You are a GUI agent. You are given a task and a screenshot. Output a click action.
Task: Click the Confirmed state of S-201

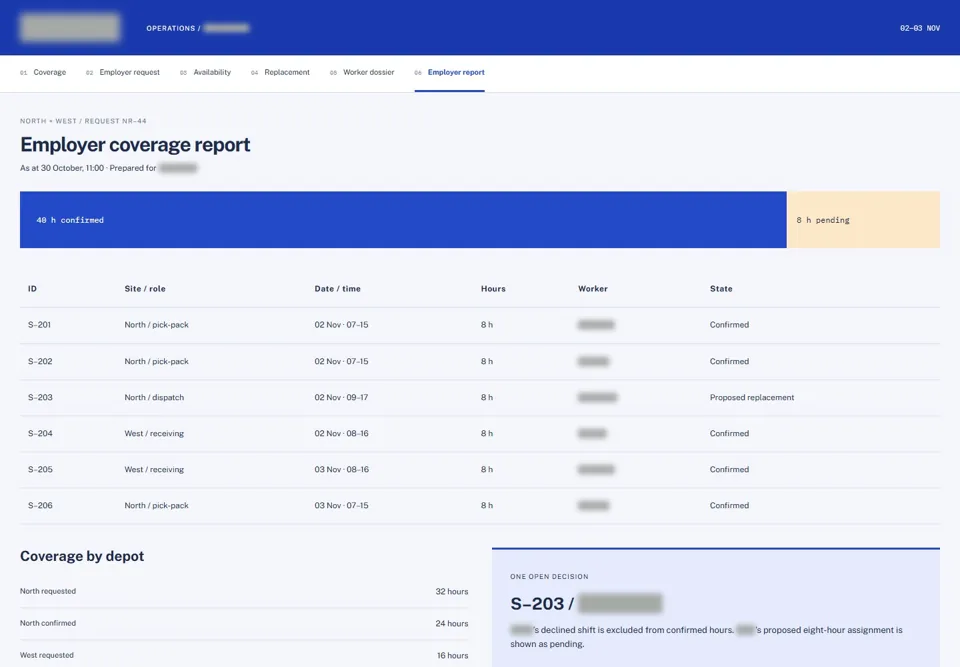pos(729,325)
